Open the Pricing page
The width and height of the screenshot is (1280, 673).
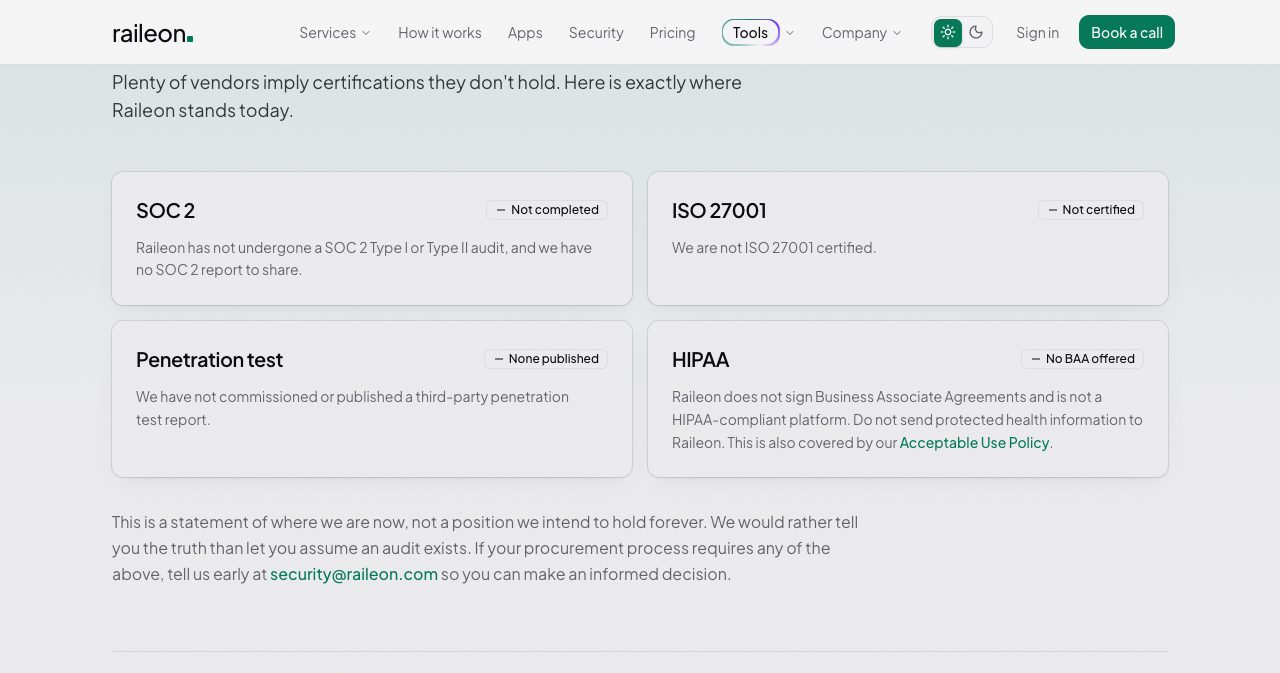coord(672,33)
